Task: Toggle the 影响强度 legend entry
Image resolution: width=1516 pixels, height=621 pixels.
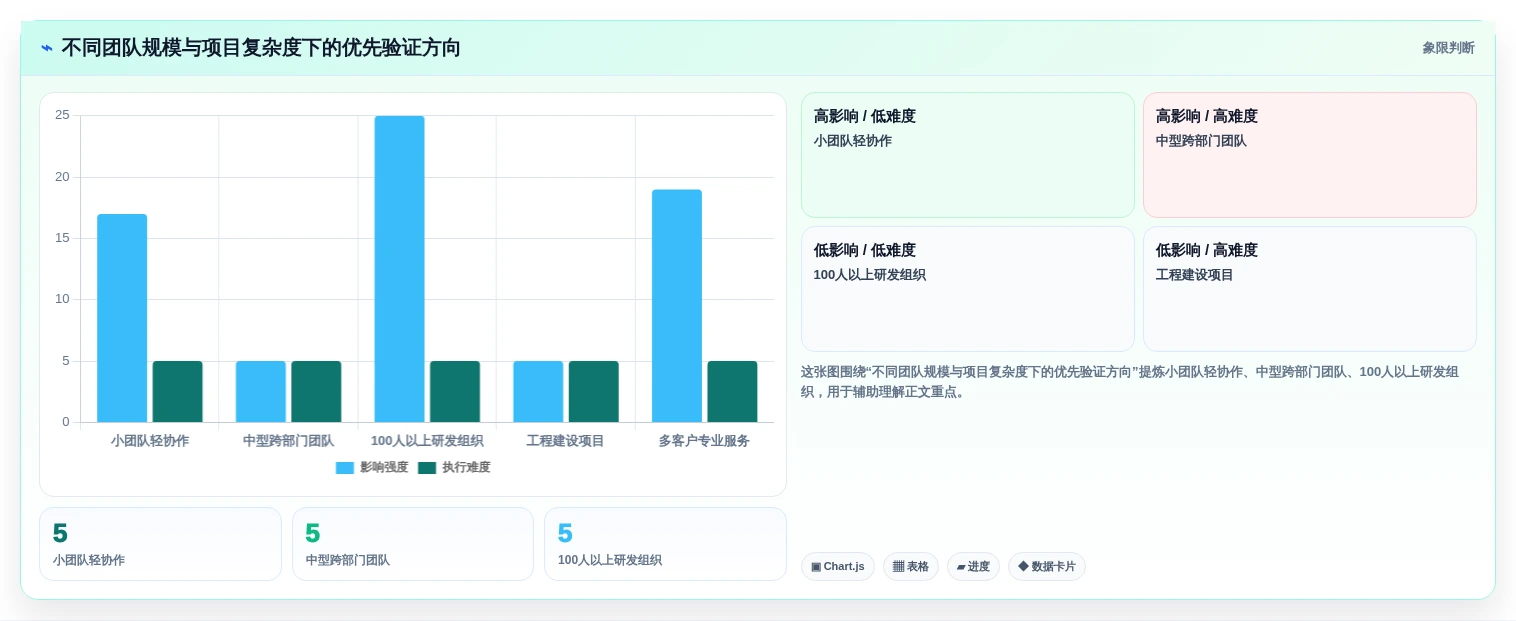Action: pos(372,467)
